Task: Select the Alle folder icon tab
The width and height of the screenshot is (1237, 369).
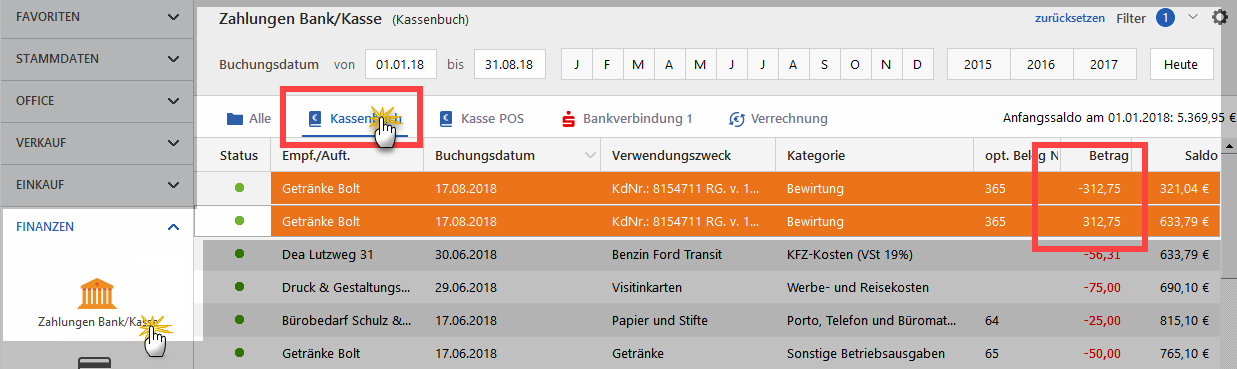Action: coord(236,118)
